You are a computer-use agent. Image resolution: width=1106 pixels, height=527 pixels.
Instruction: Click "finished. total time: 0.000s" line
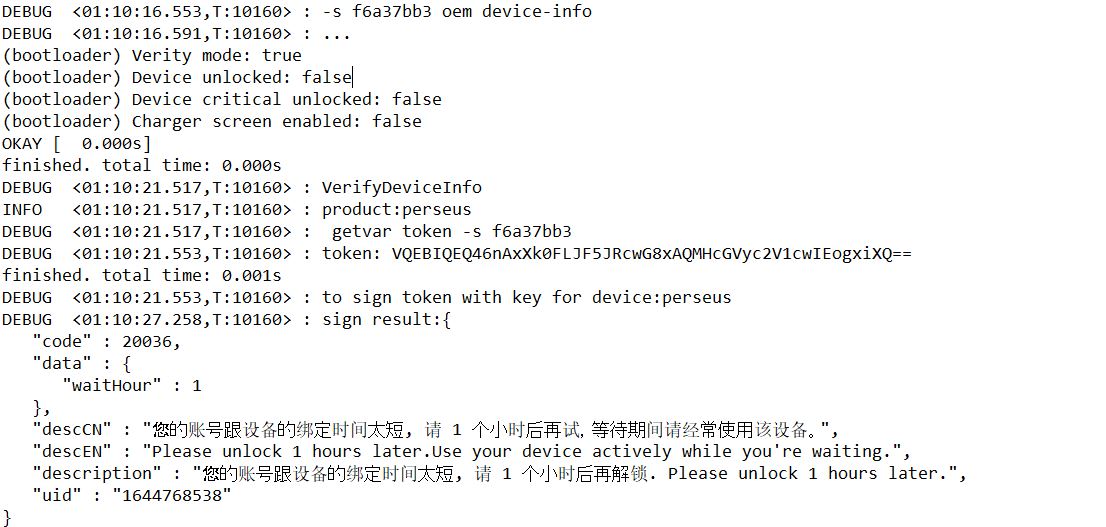tap(141, 165)
